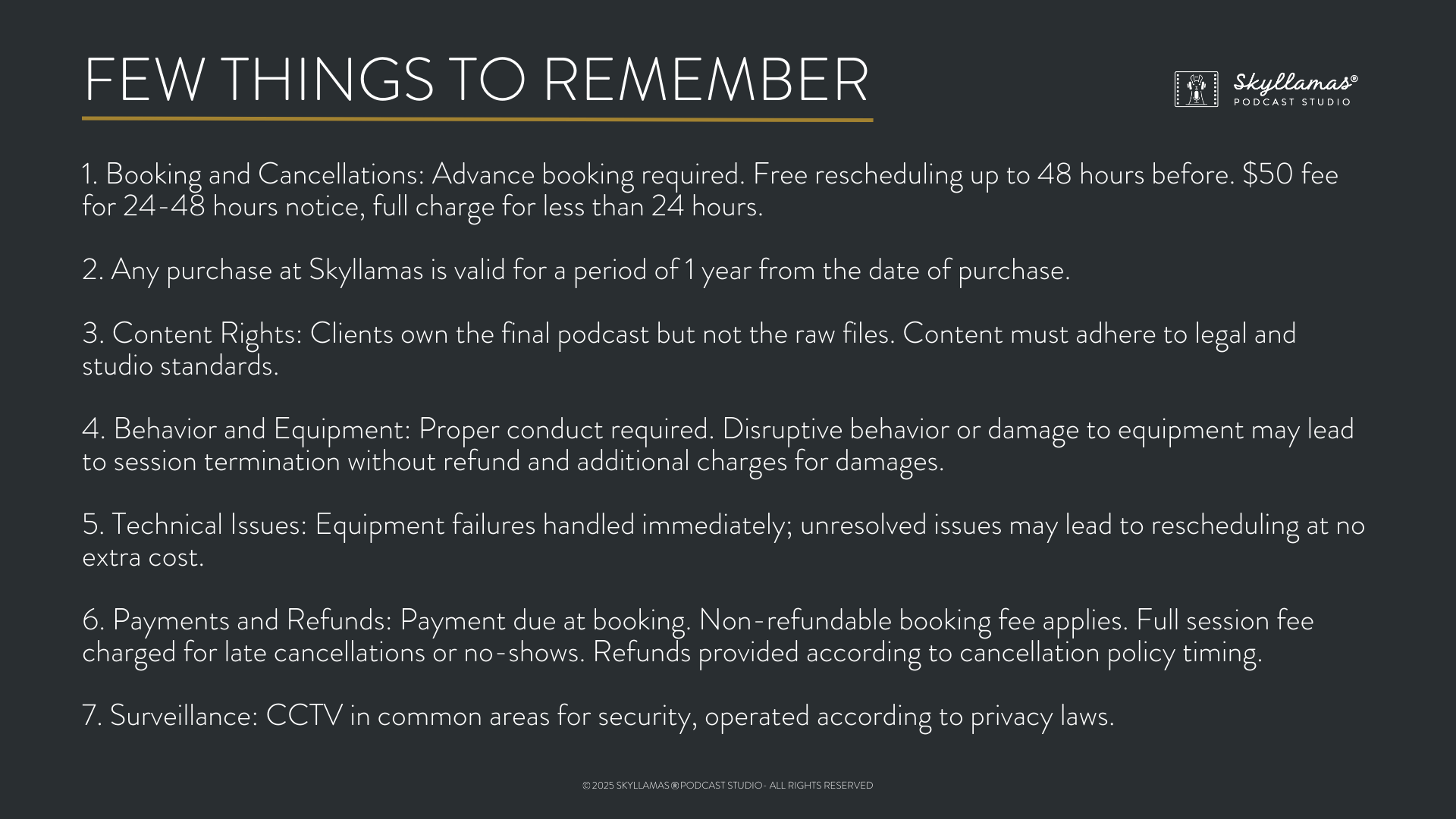Click the gold underline beneath the heading
Viewport: 1456px width, 819px height.
[x=478, y=119]
